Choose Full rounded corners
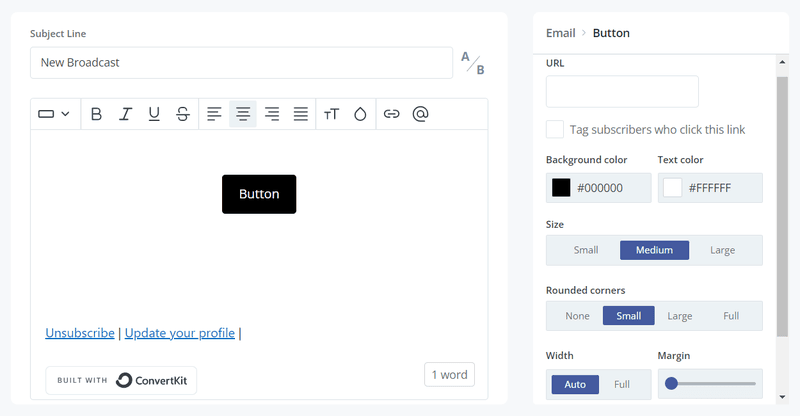 [731, 316]
